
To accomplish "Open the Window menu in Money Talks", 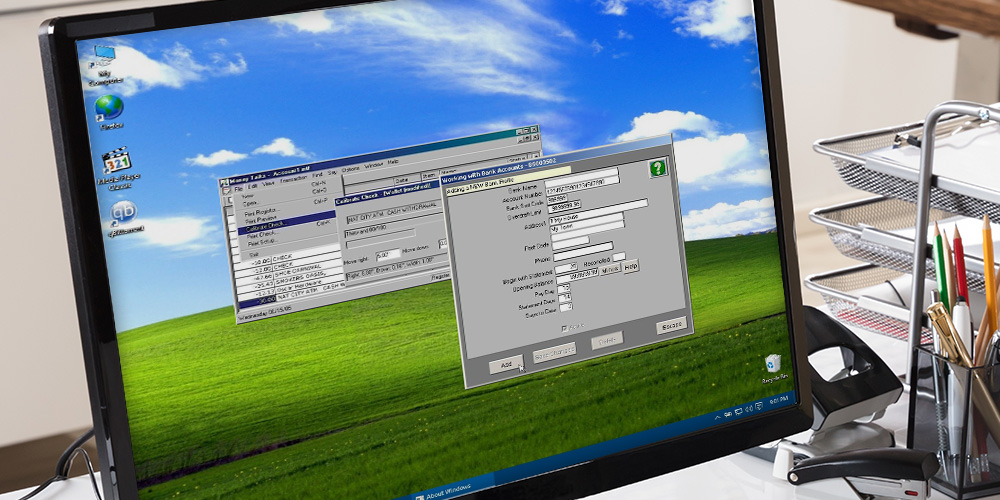I will [373, 165].
